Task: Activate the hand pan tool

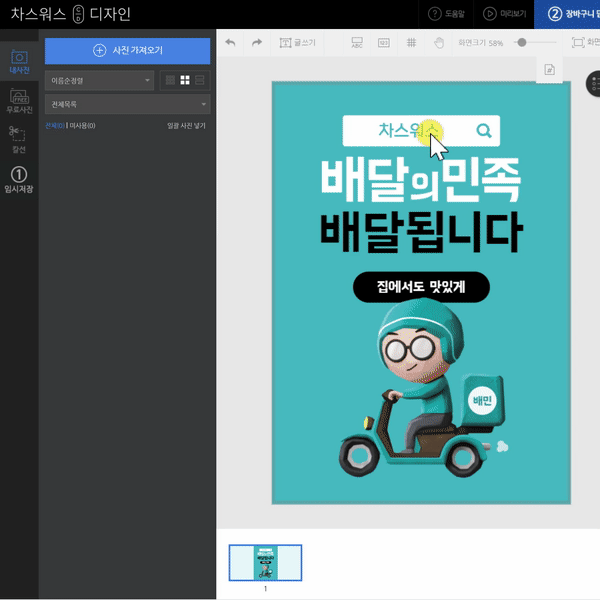Action: coord(439,42)
